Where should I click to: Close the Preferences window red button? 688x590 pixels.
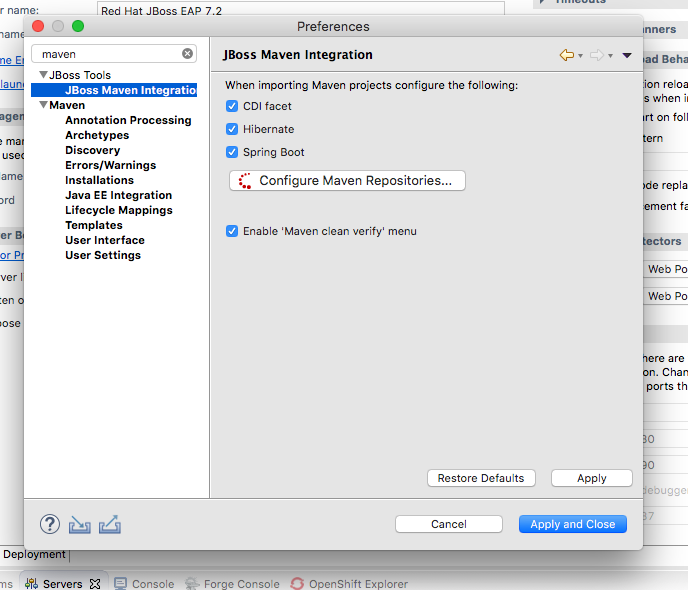(x=38, y=26)
